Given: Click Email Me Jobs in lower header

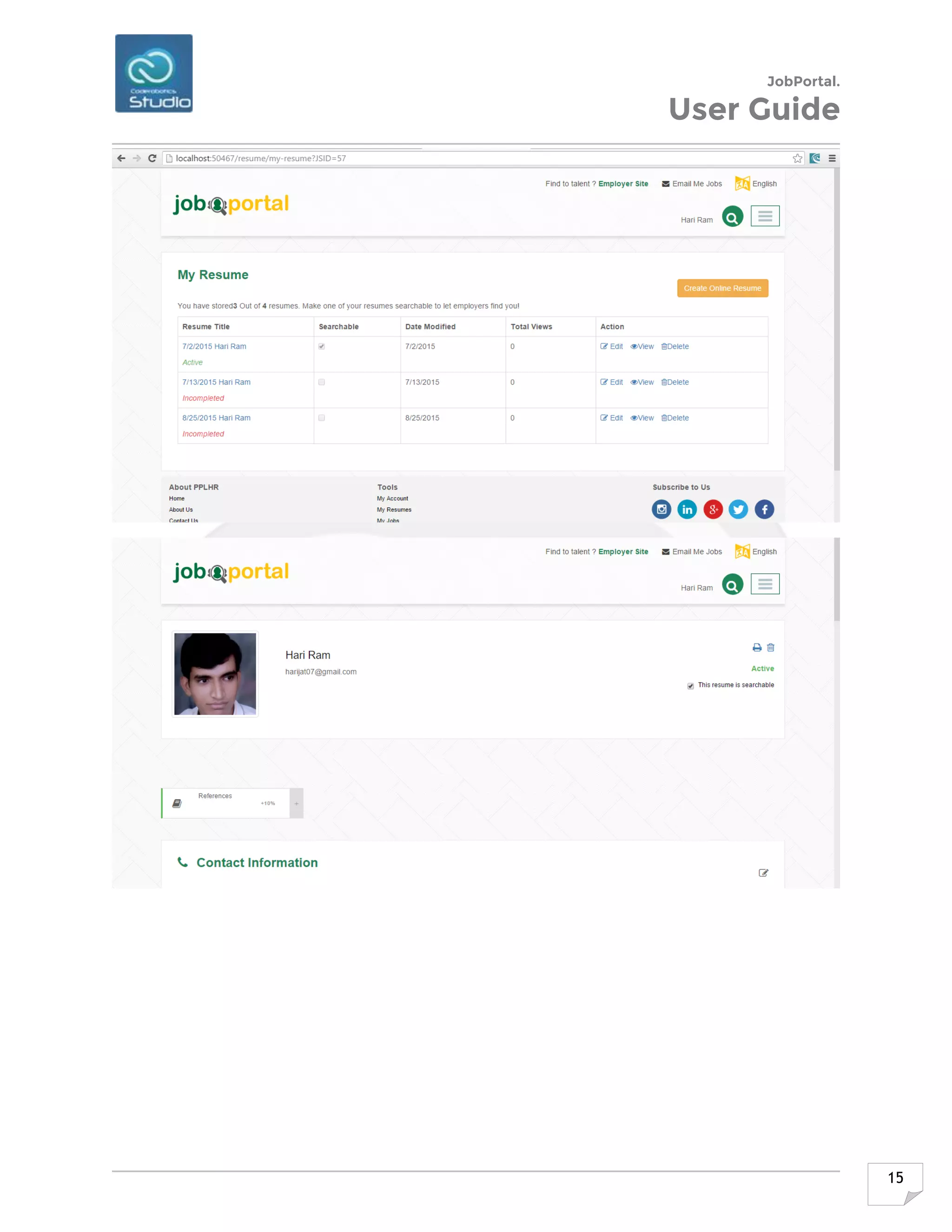Looking at the screenshot, I should (x=691, y=552).
